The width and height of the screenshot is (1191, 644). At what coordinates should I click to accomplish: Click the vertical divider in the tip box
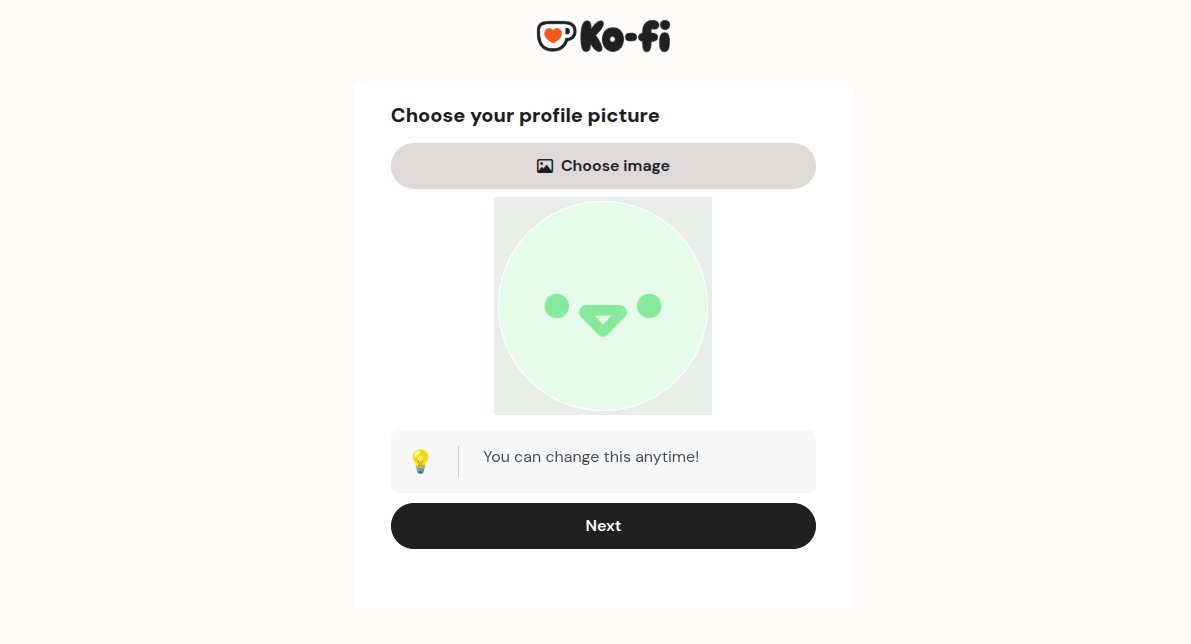pyautogui.click(x=458, y=461)
